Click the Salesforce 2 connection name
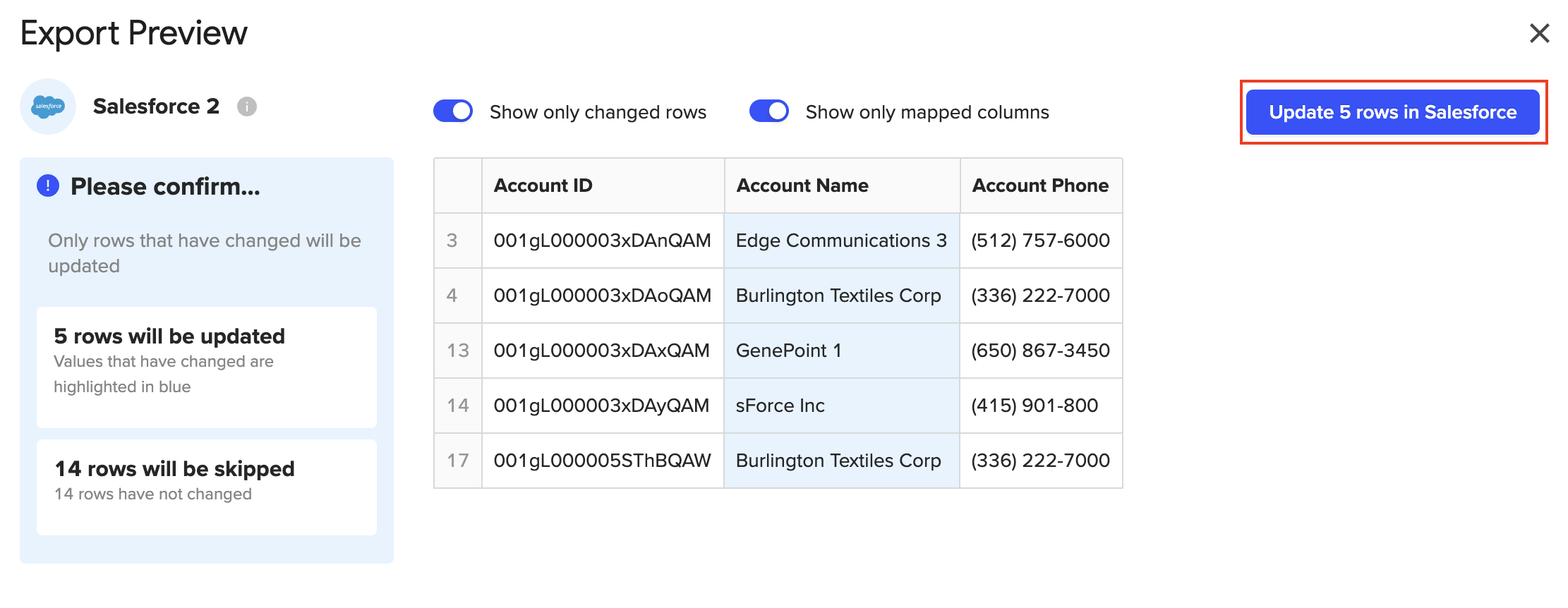Screen dimensions: 1568x608 coord(156,107)
